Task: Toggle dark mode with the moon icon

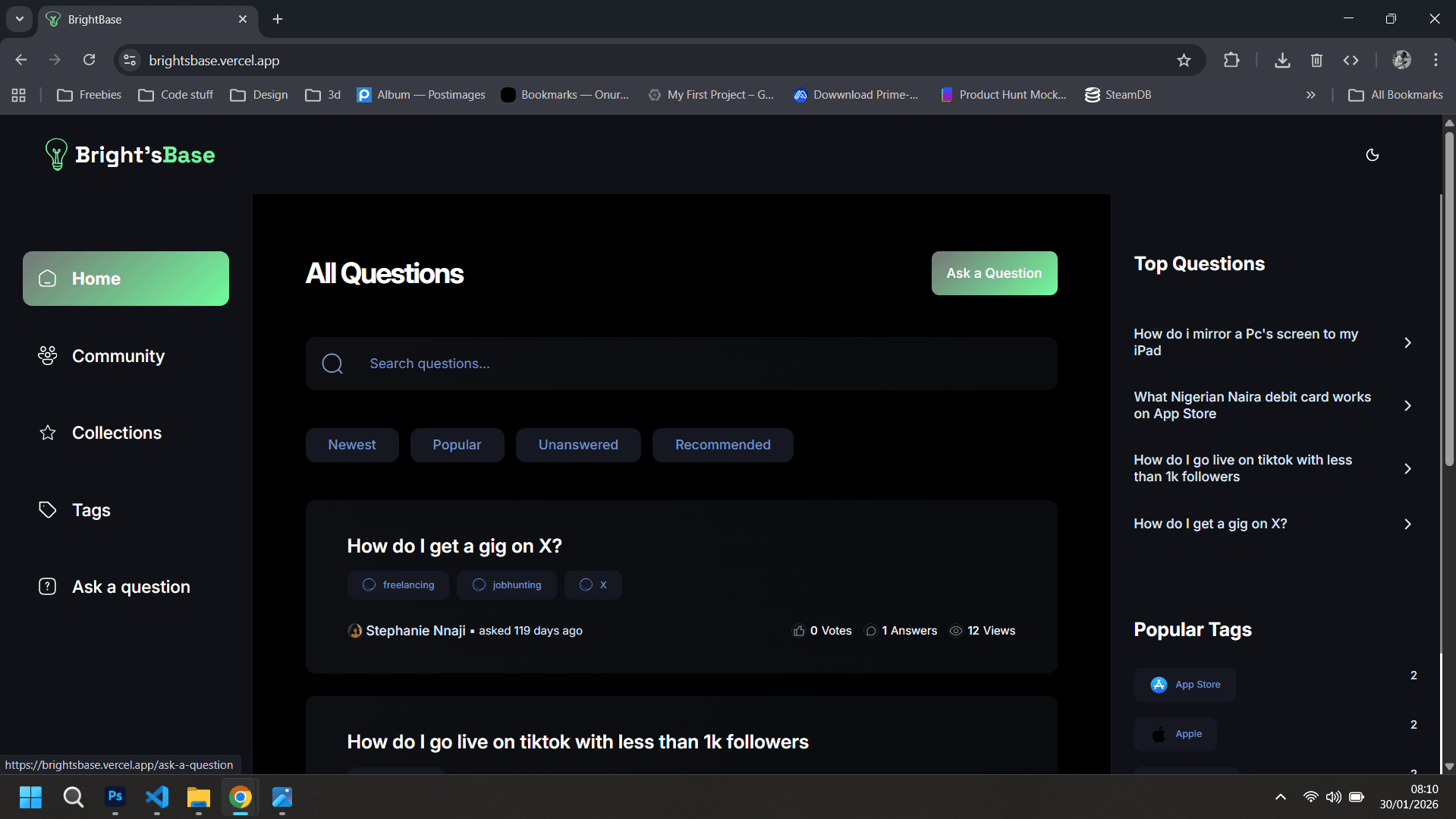Action: point(1372,155)
